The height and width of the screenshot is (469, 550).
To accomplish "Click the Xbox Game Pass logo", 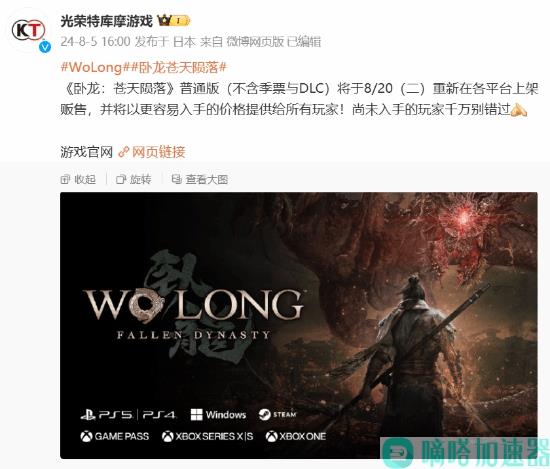I will tap(115, 436).
